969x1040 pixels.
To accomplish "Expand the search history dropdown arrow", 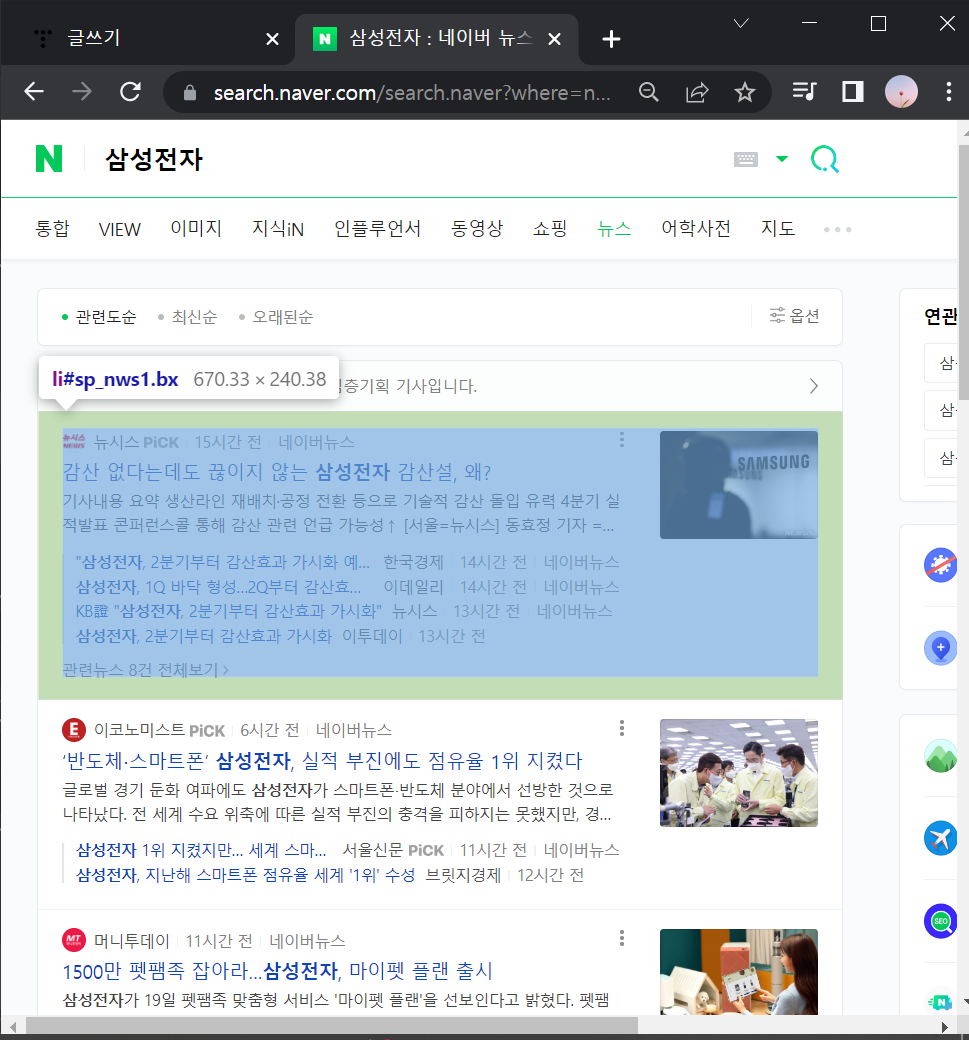I will tap(782, 159).
